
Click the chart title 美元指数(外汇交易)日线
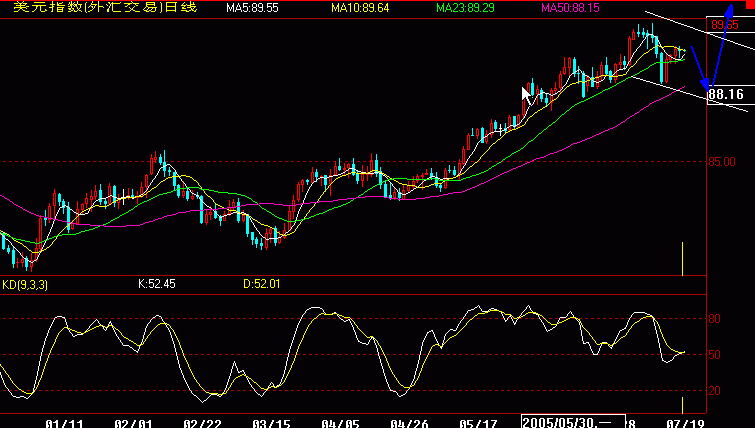pyautogui.click(x=105, y=7)
